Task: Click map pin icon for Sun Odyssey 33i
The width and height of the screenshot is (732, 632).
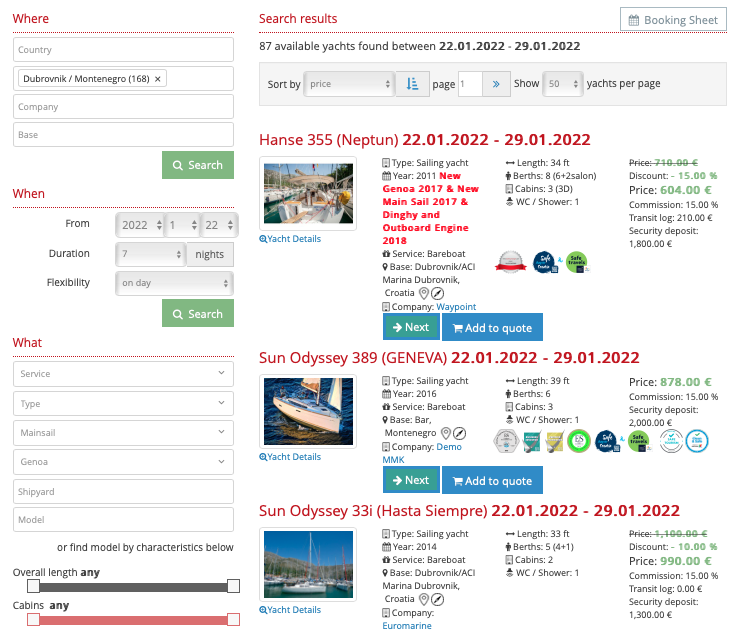Action: (424, 599)
